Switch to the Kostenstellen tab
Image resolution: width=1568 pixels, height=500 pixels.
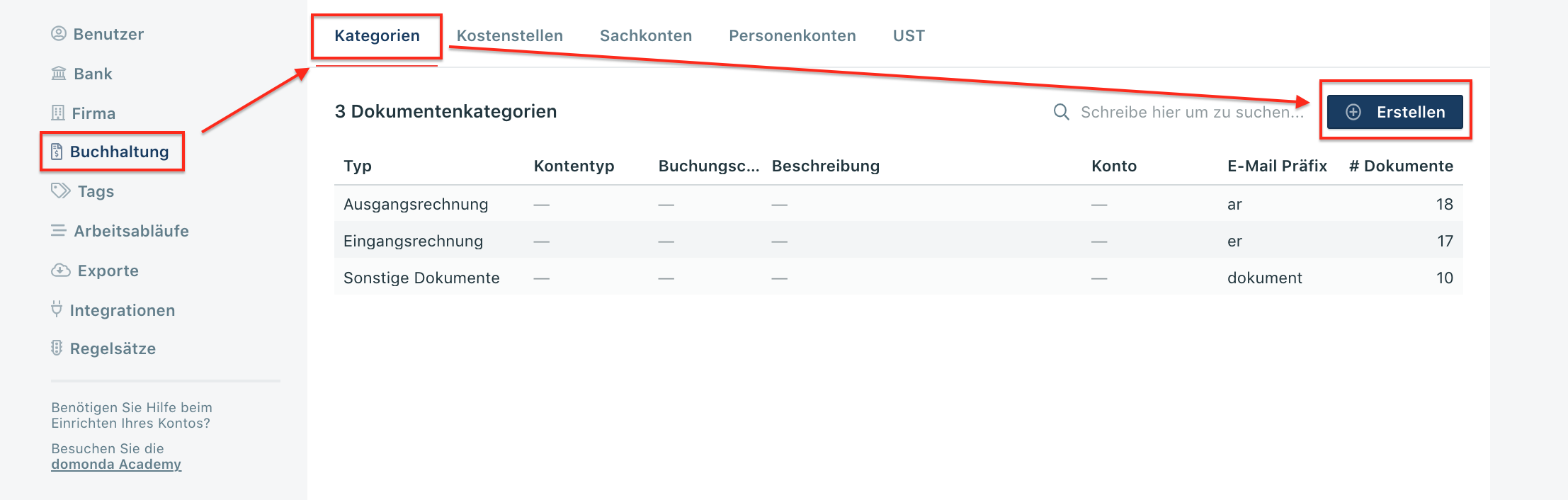pyautogui.click(x=509, y=35)
